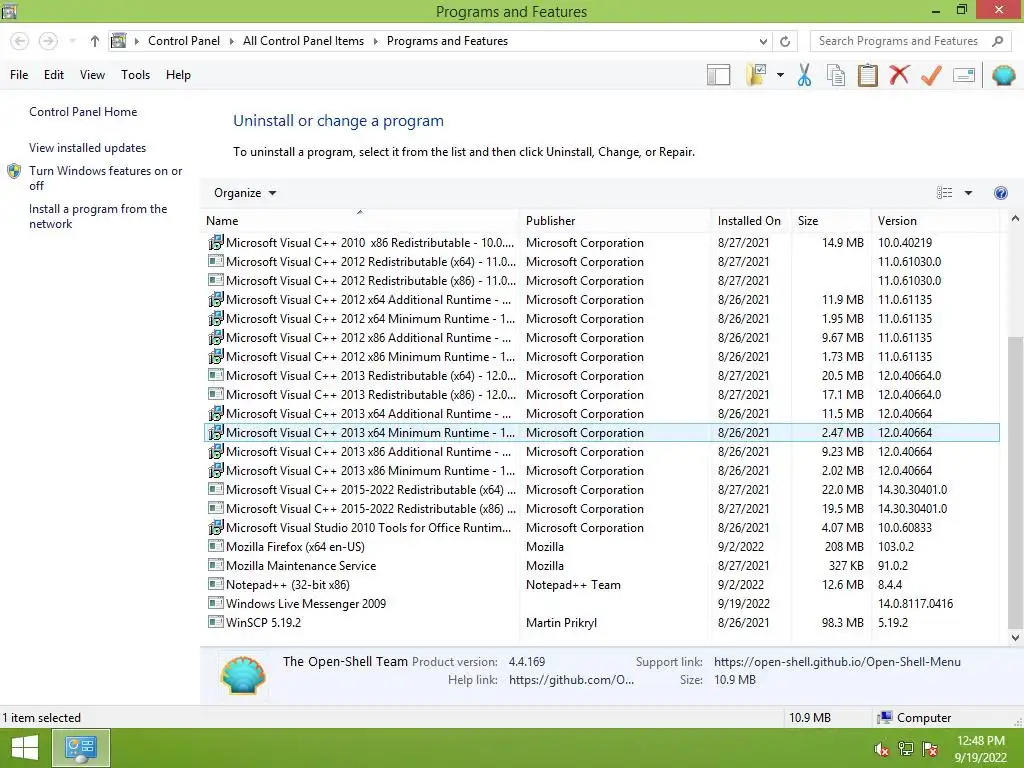The width and height of the screenshot is (1024, 768).
Task: Select Notepad++ (32-bit x86) entry
Action: click(601, 584)
